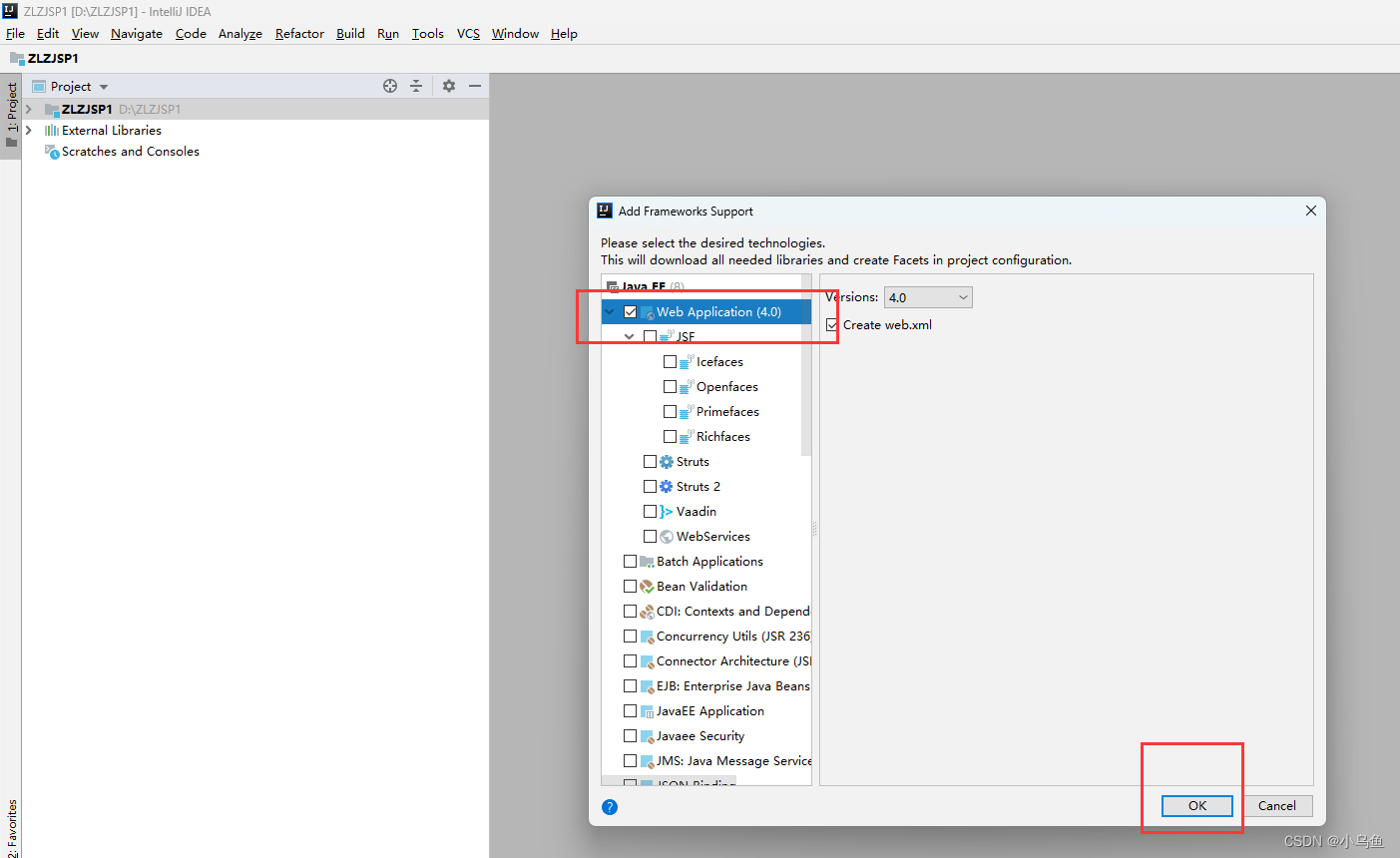Image resolution: width=1400 pixels, height=858 pixels.
Task: Click the Richfaces icon
Action: (687, 437)
